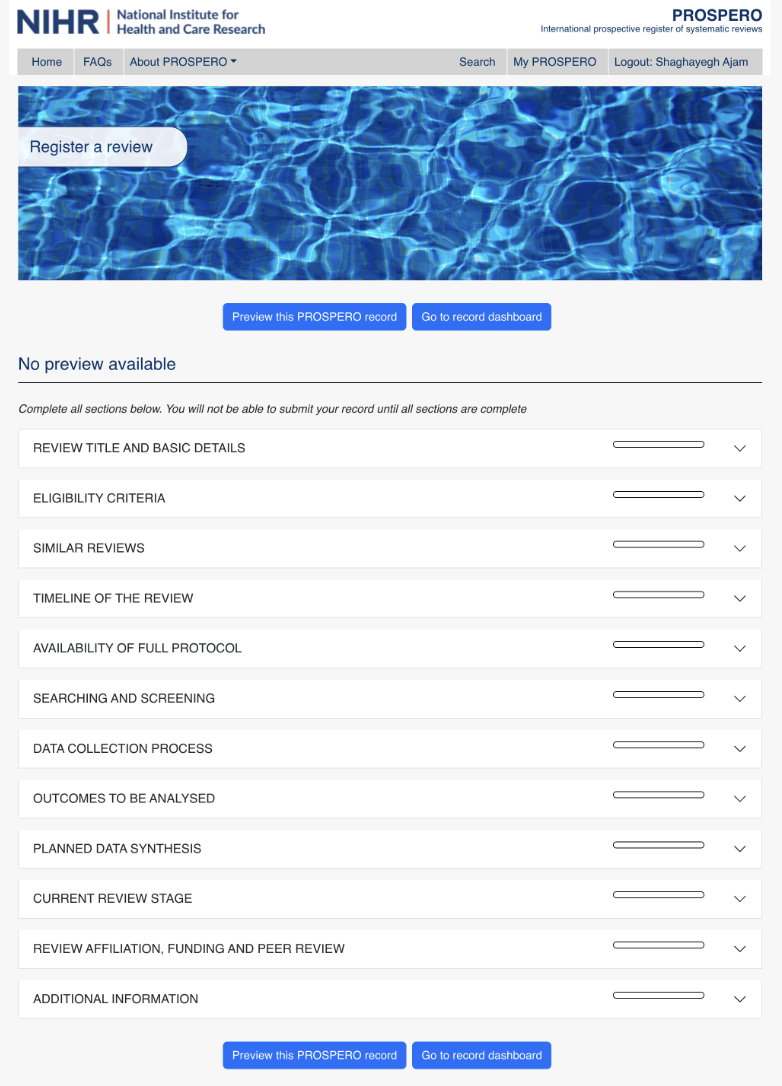The width and height of the screenshot is (782, 1086).
Task: Expand the Eligibility Criteria section chevron
Action: (x=740, y=498)
